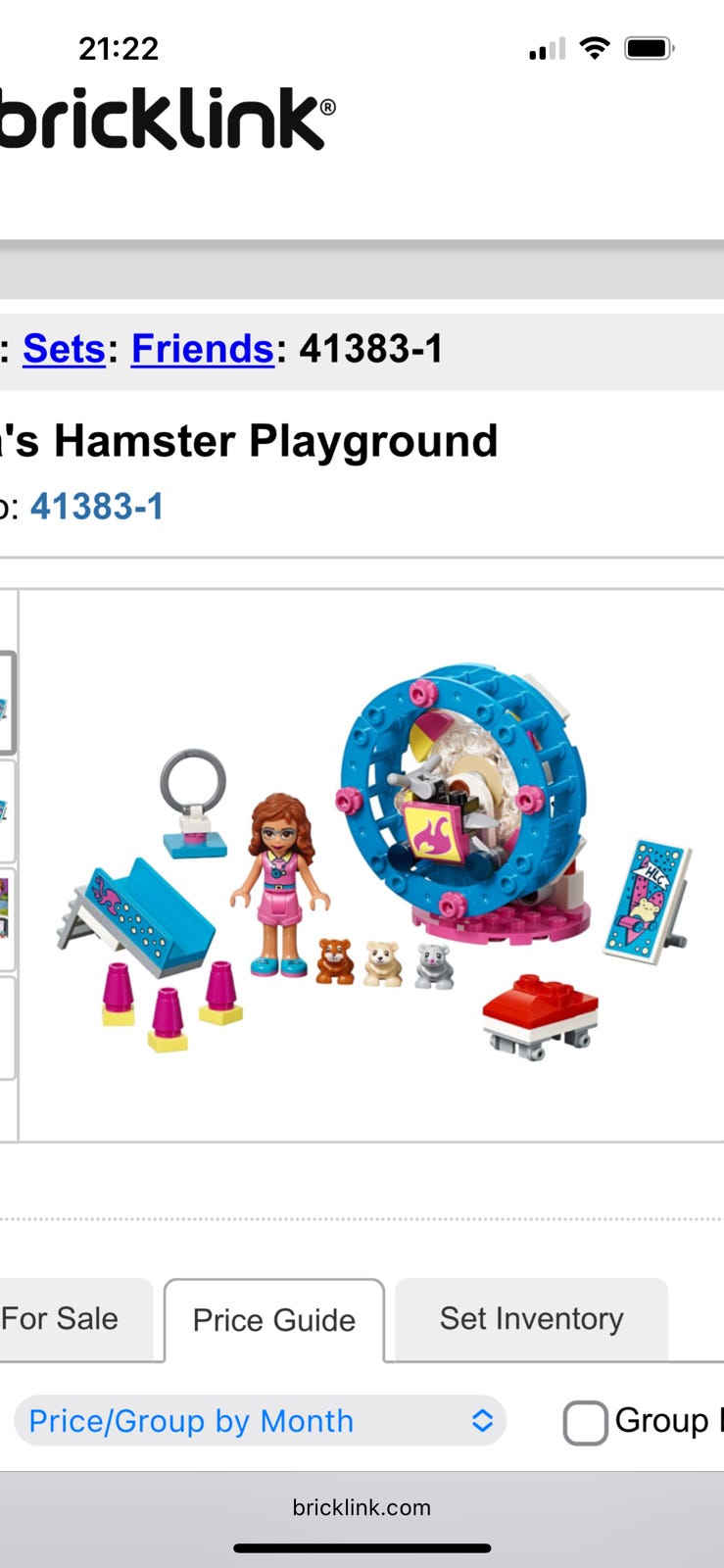724x1568 pixels.
Task: Tap the 21:22 clock in status bar
Action: [119, 48]
